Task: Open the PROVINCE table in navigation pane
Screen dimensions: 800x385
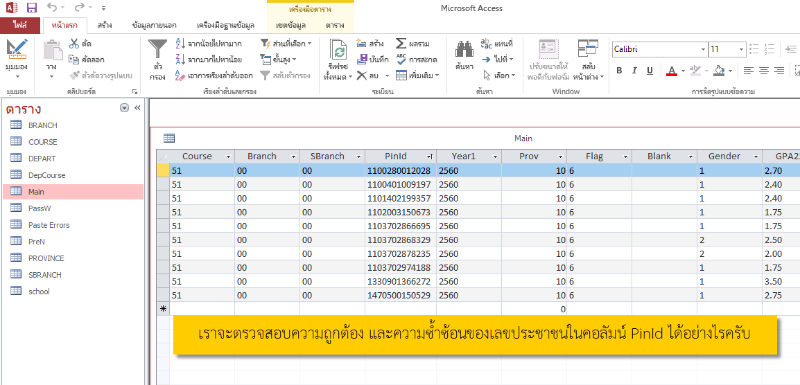Action: click(x=46, y=258)
